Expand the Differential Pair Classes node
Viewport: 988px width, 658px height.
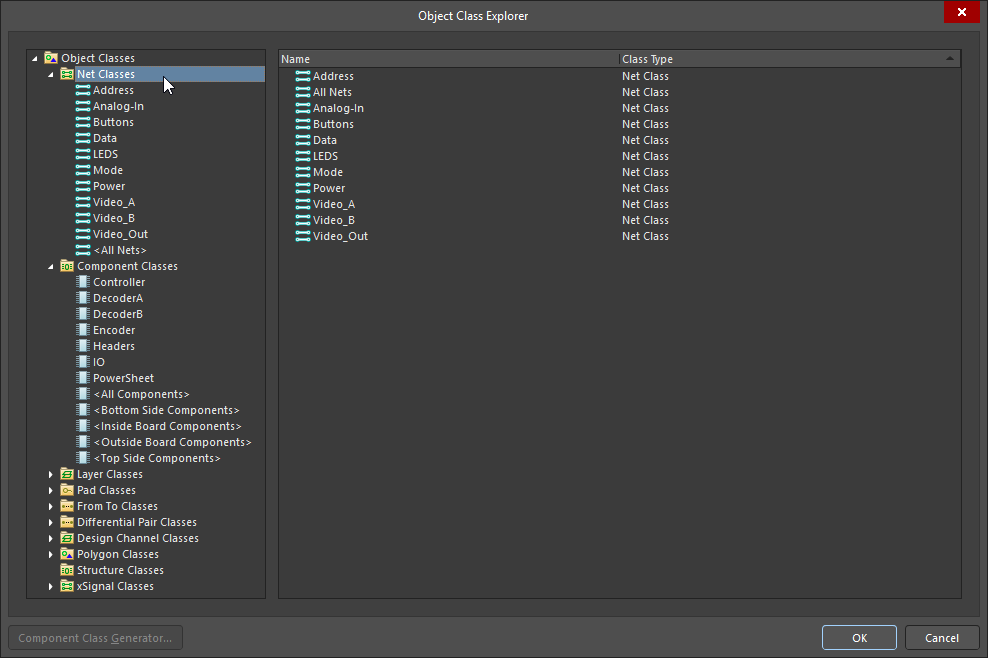pyautogui.click(x=52, y=522)
